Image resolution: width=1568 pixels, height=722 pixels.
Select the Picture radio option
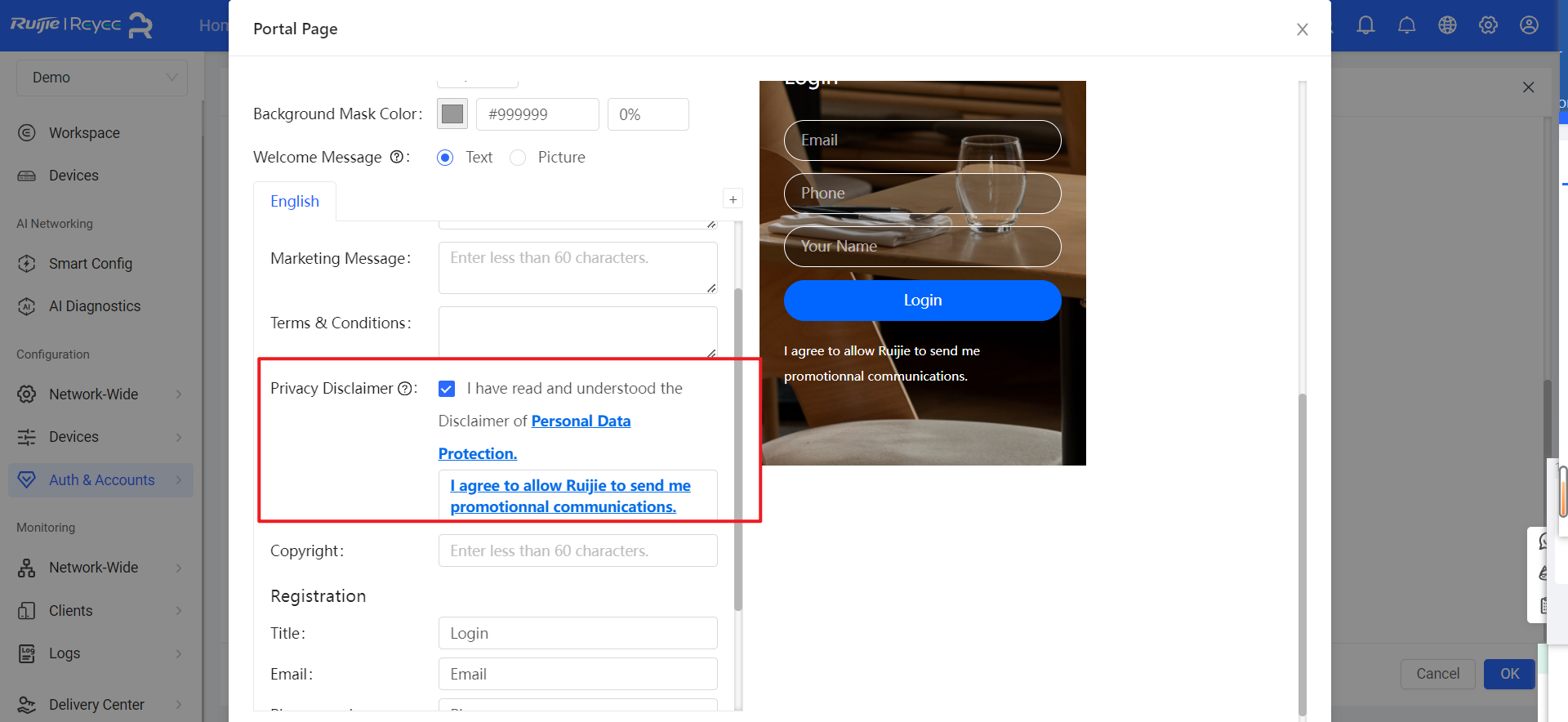[518, 158]
